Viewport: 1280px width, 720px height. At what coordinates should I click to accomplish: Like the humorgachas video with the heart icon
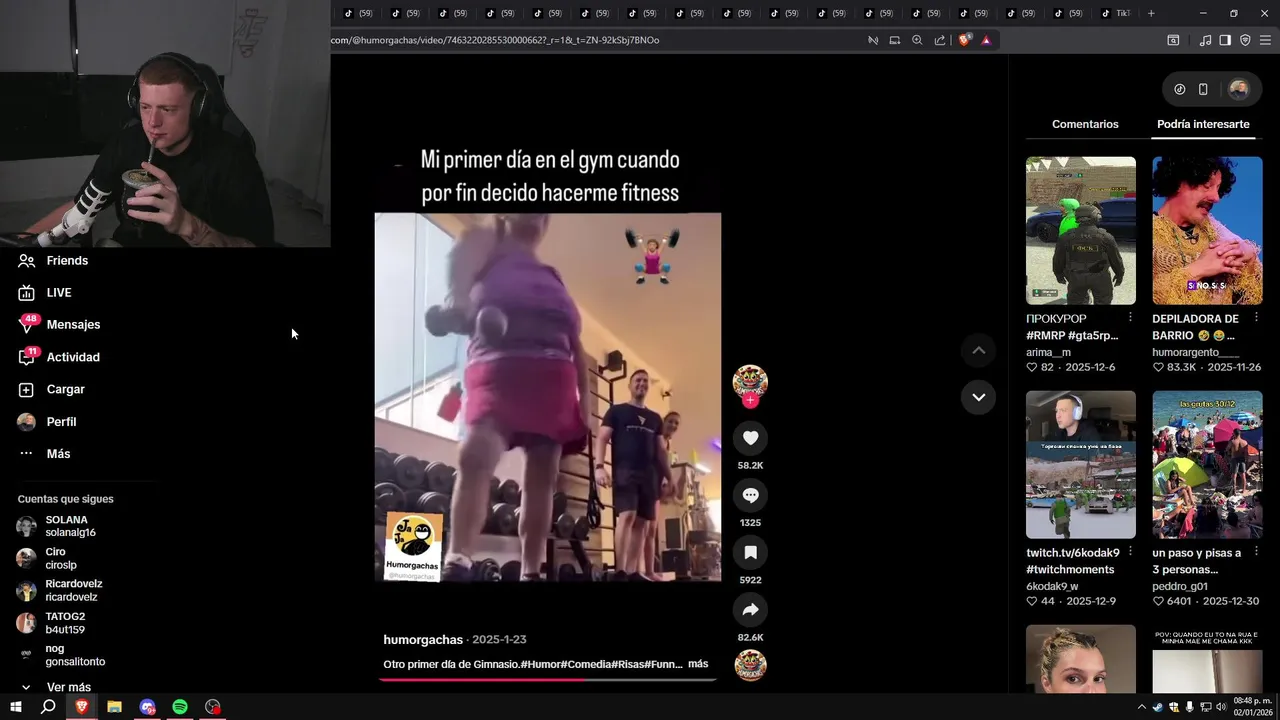750,438
